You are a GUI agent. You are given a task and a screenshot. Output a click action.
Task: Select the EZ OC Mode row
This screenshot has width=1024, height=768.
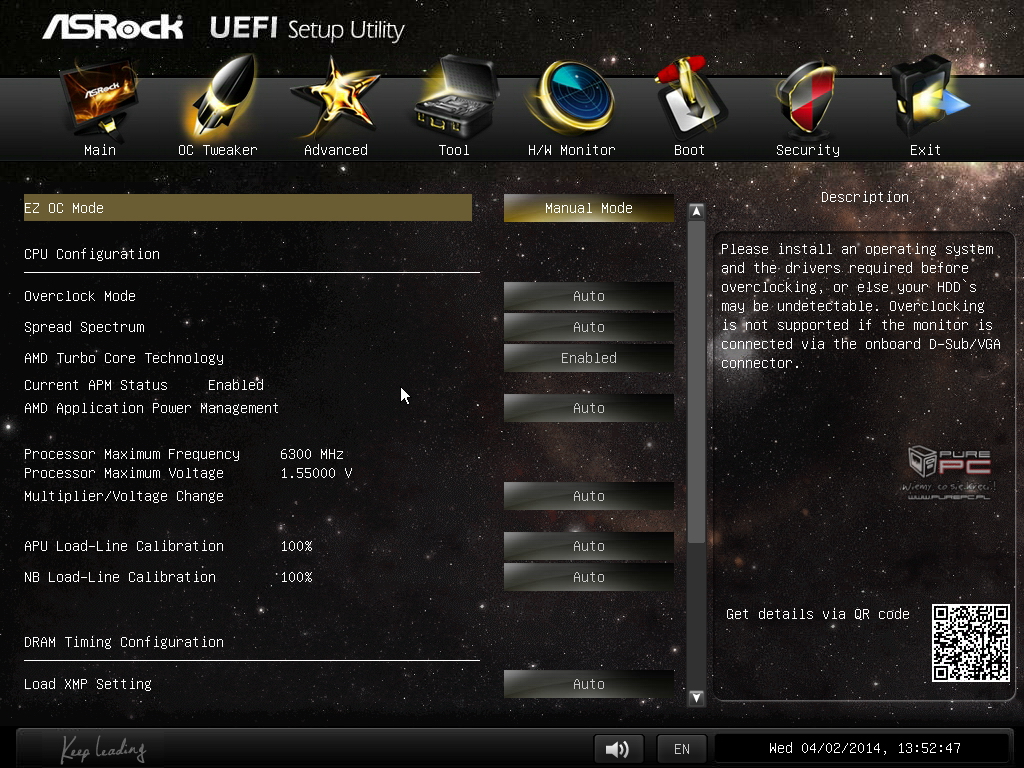tap(248, 208)
